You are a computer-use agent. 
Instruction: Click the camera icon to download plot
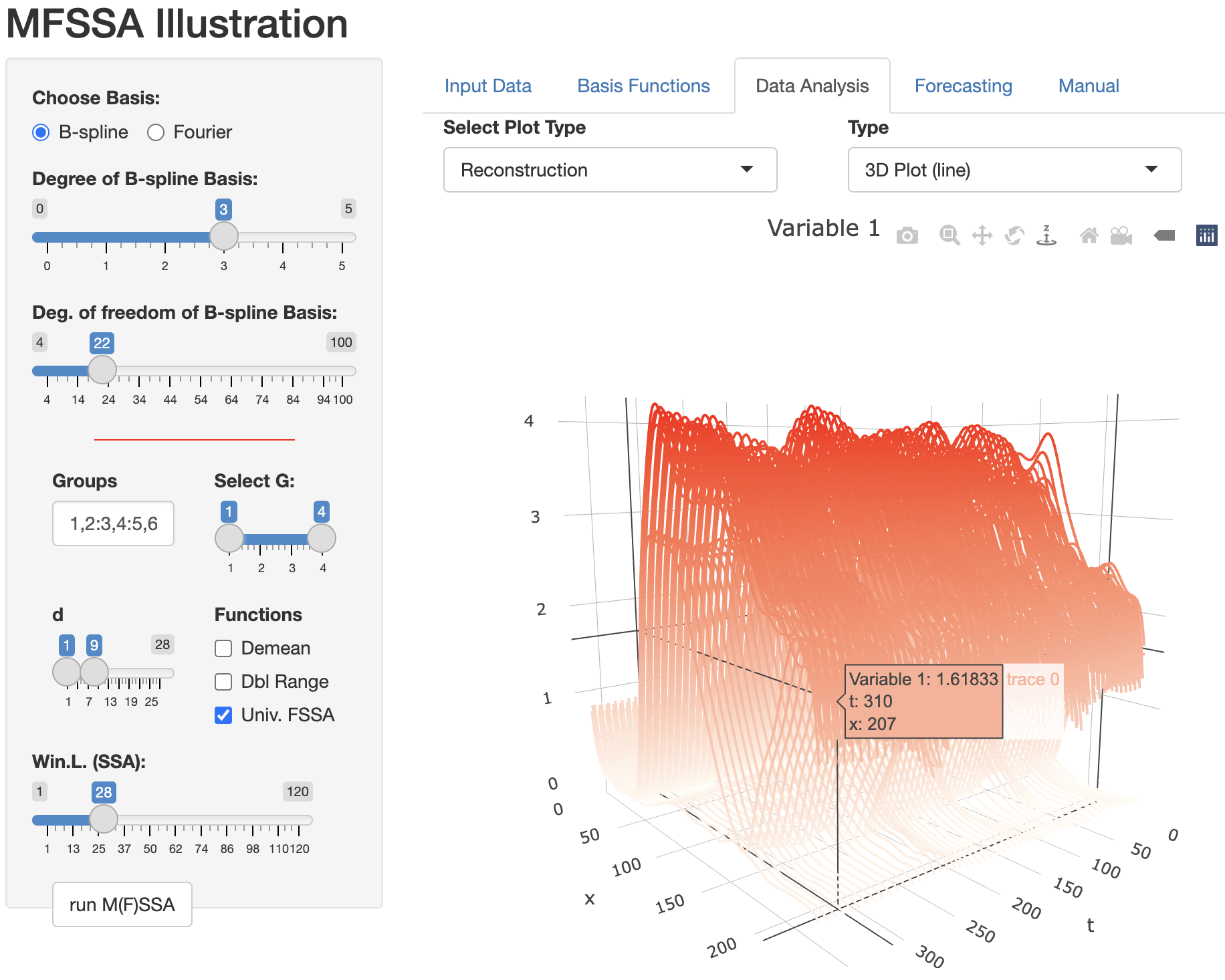click(907, 236)
